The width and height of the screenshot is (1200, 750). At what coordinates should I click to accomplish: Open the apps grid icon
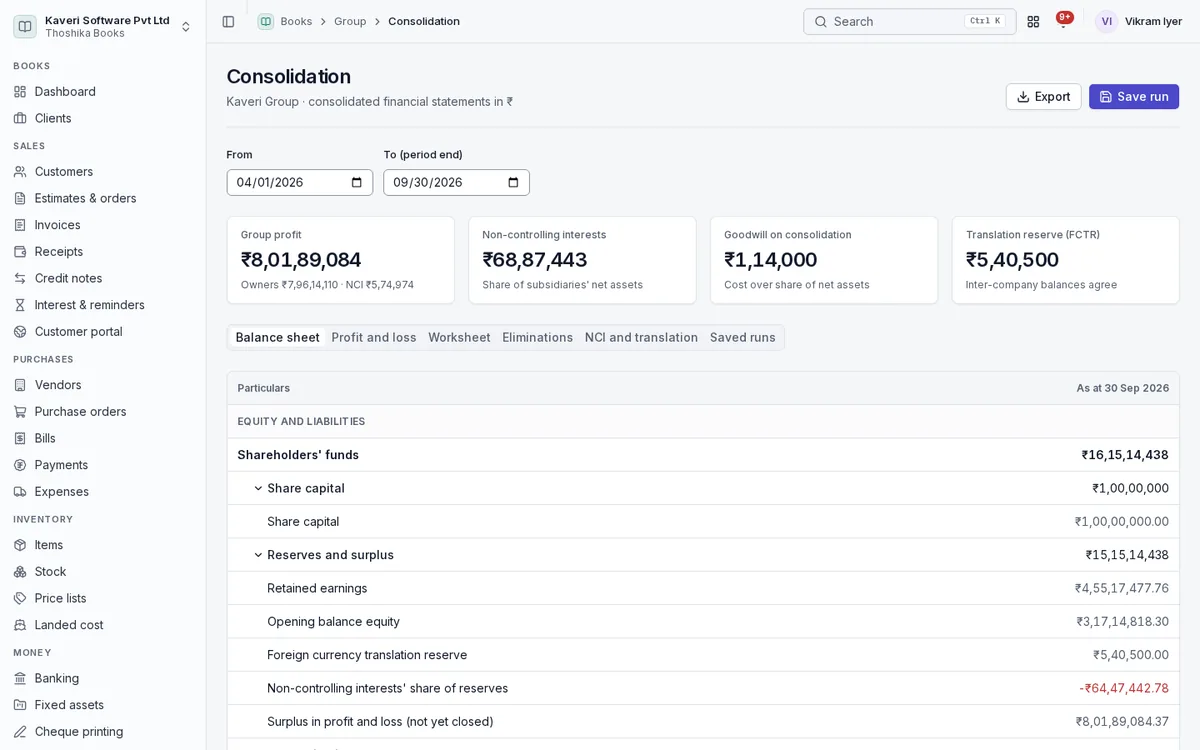1033,21
